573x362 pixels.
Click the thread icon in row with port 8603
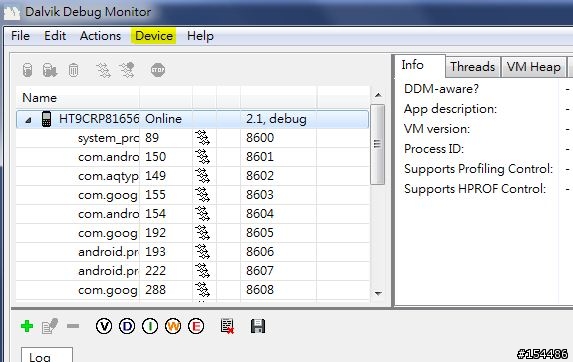click(x=202, y=195)
